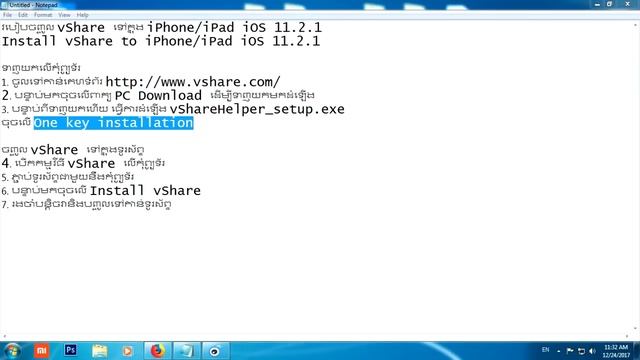Open the Mi app in taskbar
Screen dimensions: 640x360
pos(41,351)
